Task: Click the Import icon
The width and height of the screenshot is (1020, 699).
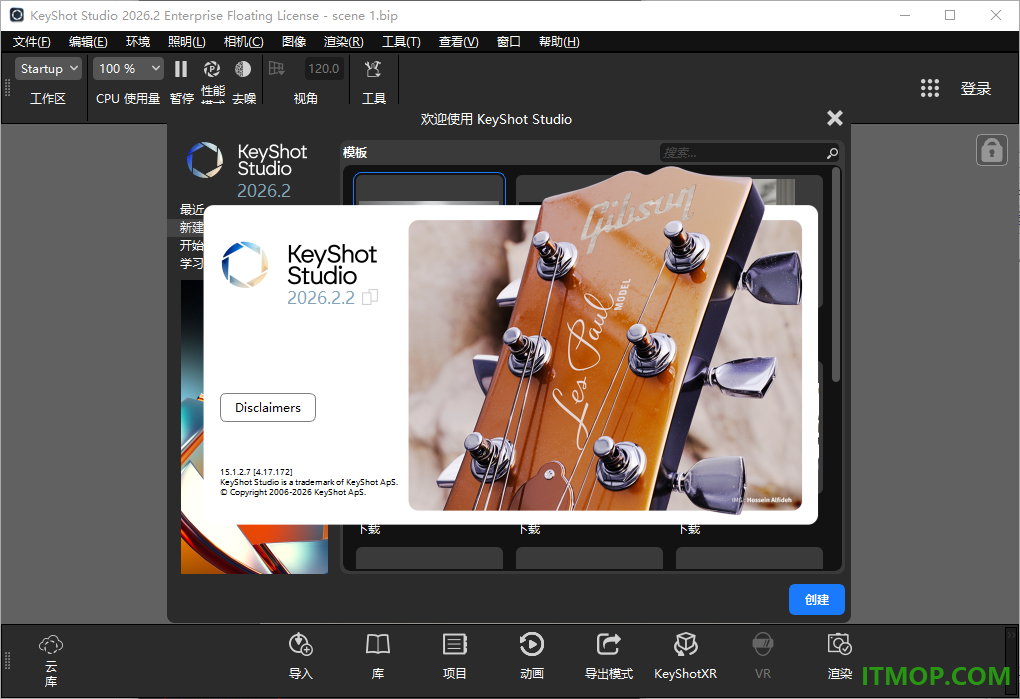Action: tap(301, 644)
